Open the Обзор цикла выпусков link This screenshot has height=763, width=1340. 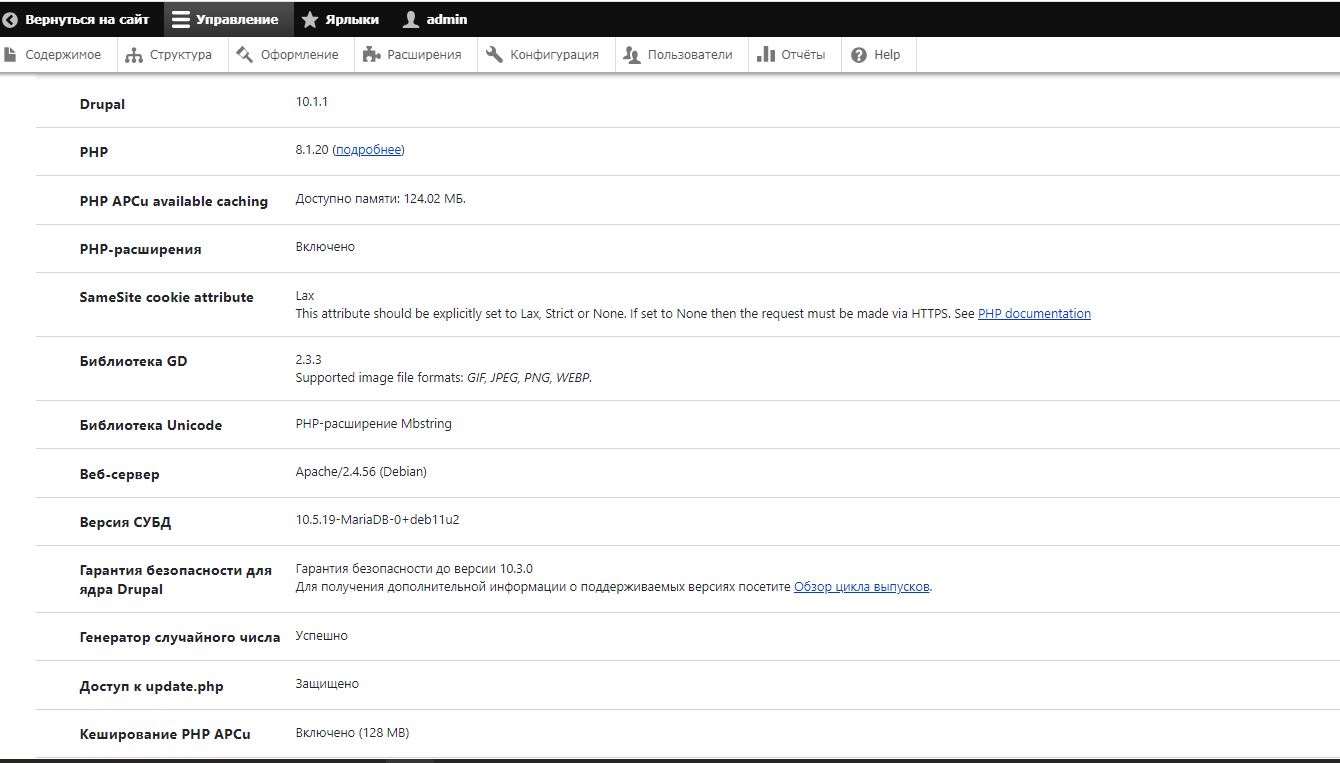(x=861, y=587)
